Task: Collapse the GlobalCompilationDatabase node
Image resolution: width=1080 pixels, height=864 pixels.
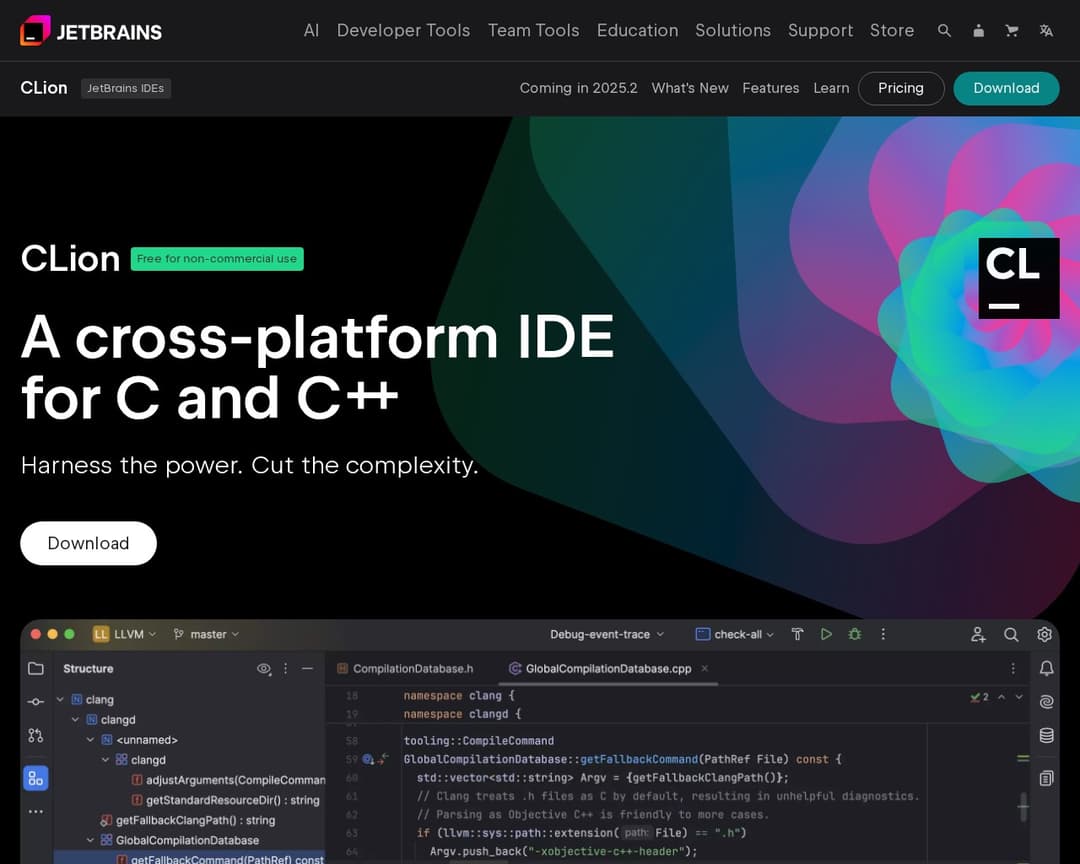Action: [90, 840]
